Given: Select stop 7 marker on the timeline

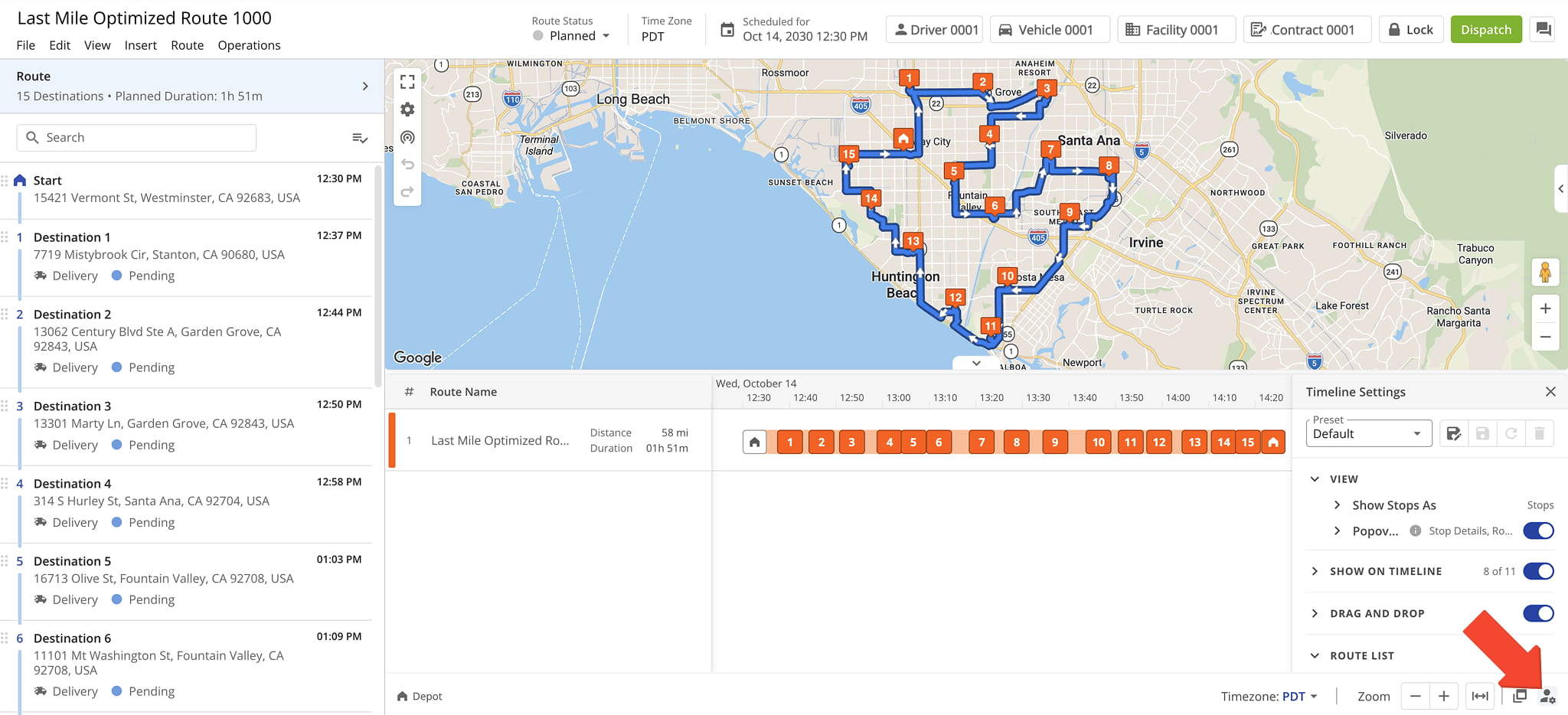Looking at the screenshot, I should (x=982, y=442).
